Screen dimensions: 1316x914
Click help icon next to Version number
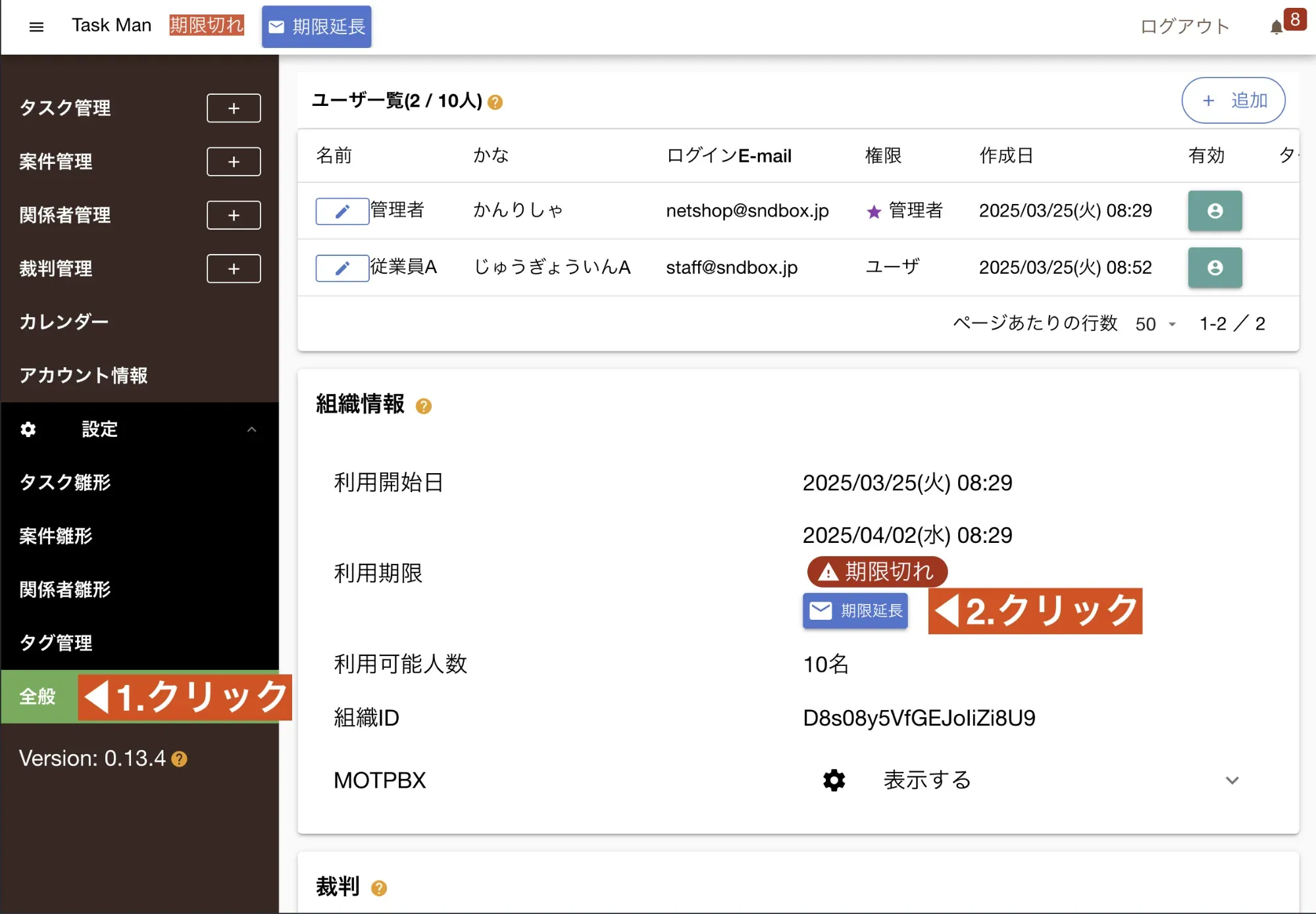[x=179, y=759]
